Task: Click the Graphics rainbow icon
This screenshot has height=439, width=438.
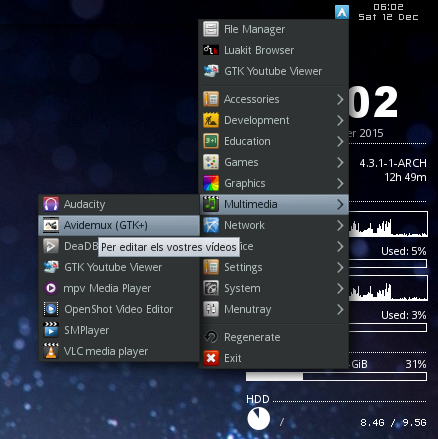Action: [211, 183]
